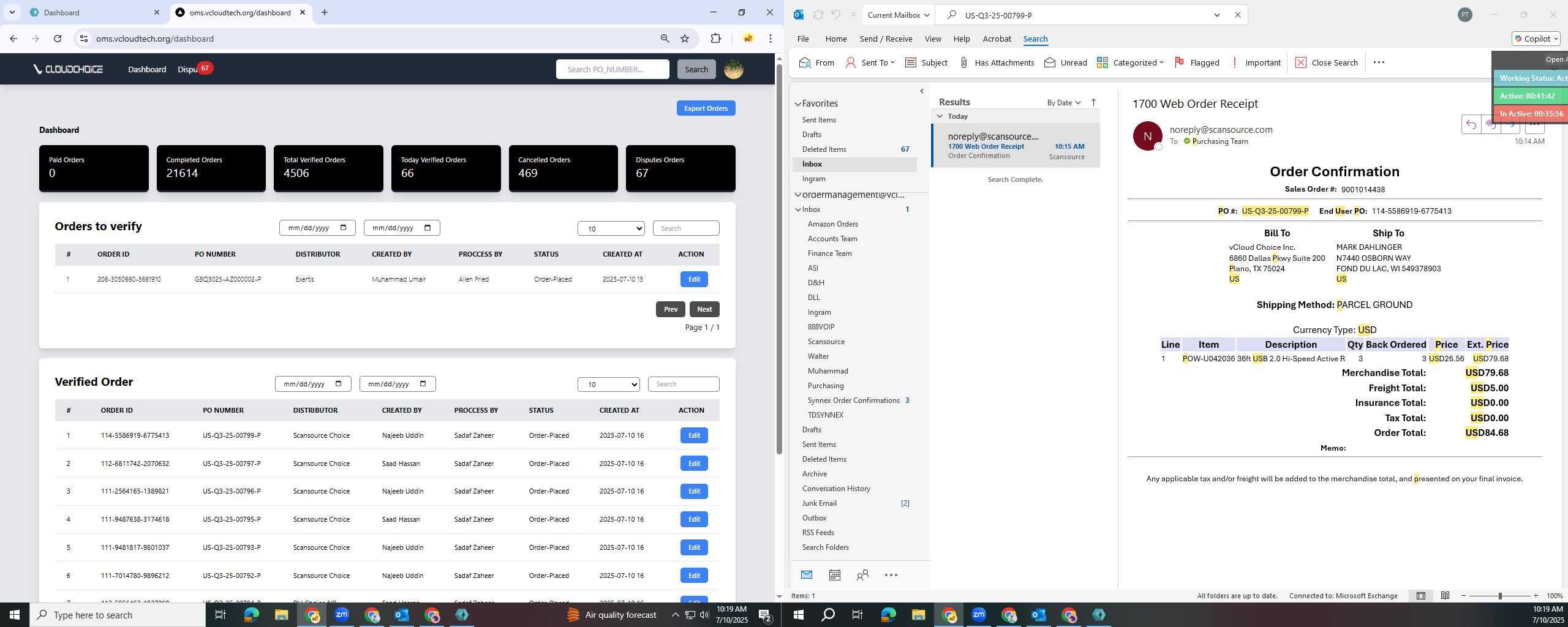Click Close Search in Outlook ribbon
This screenshot has width=1568, height=627.
point(1327,62)
